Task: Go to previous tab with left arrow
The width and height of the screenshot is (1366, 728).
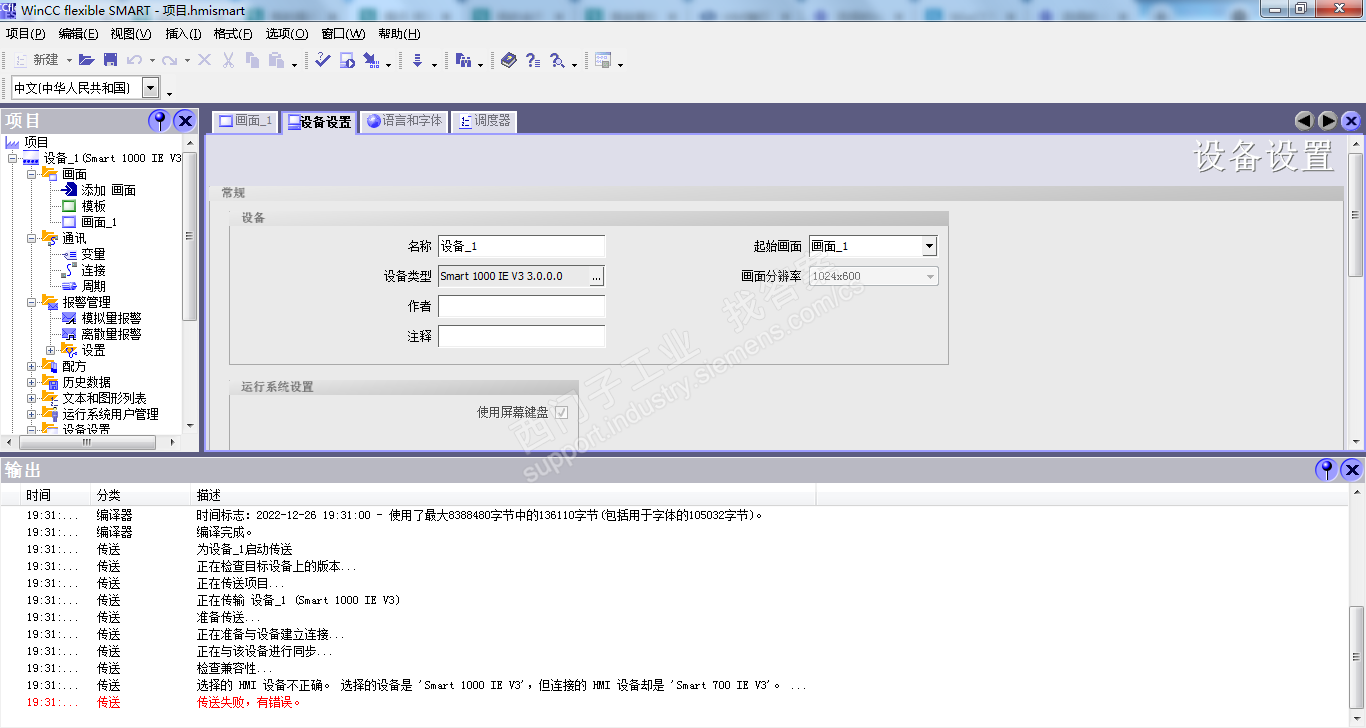Action: click(x=1304, y=121)
